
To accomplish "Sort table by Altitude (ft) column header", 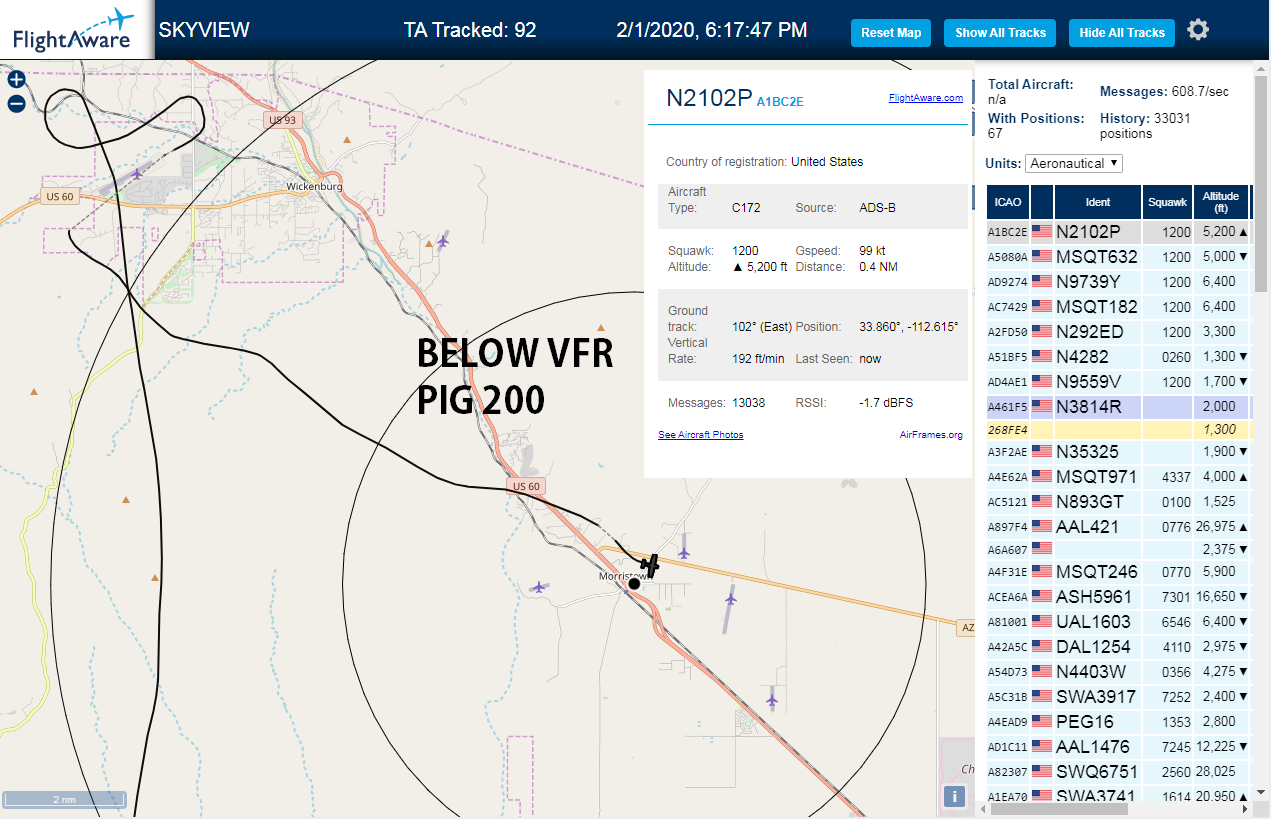I will pyautogui.click(x=1221, y=202).
